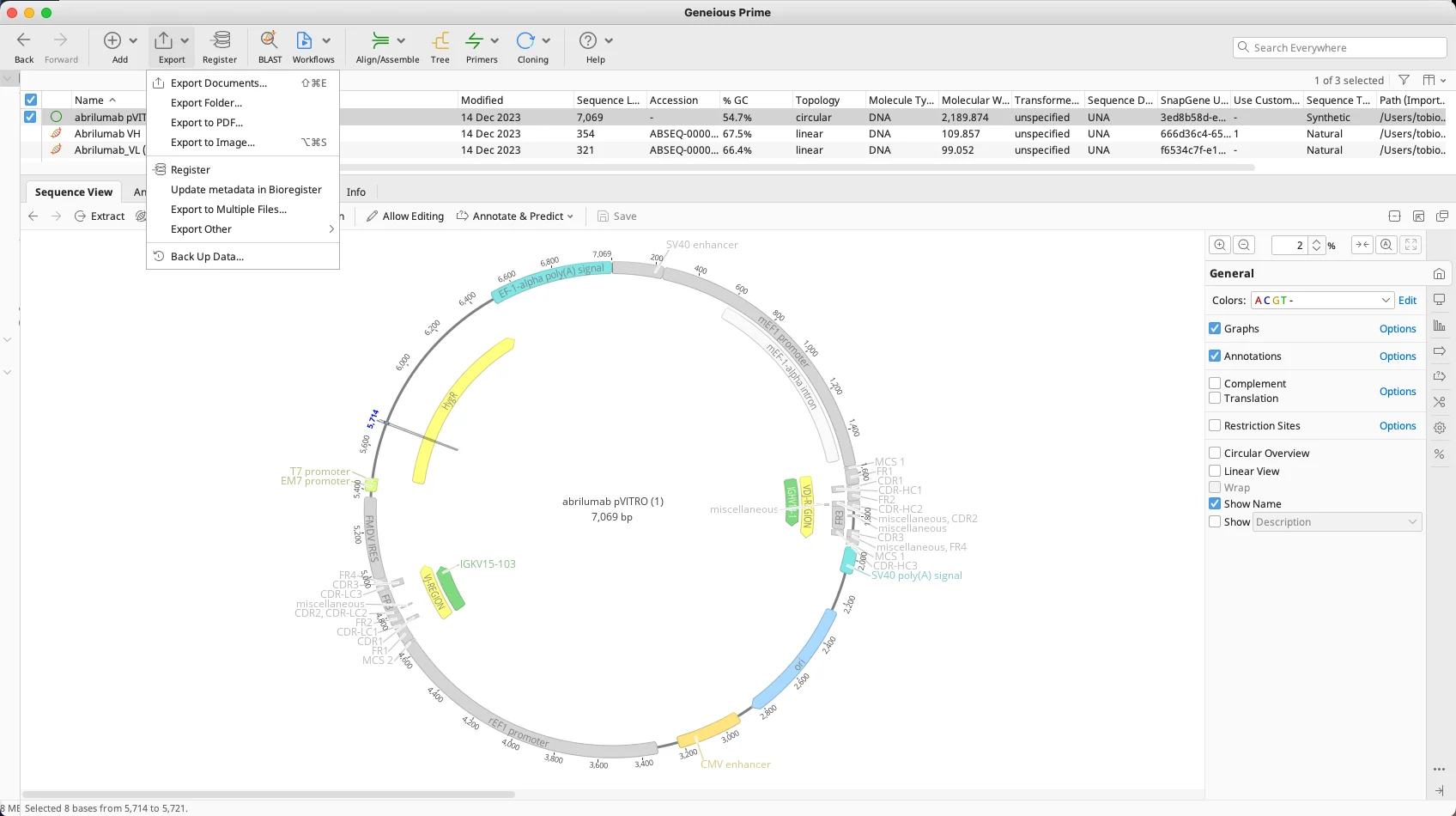Open the Show Description dropdown

click(1338, 522)
